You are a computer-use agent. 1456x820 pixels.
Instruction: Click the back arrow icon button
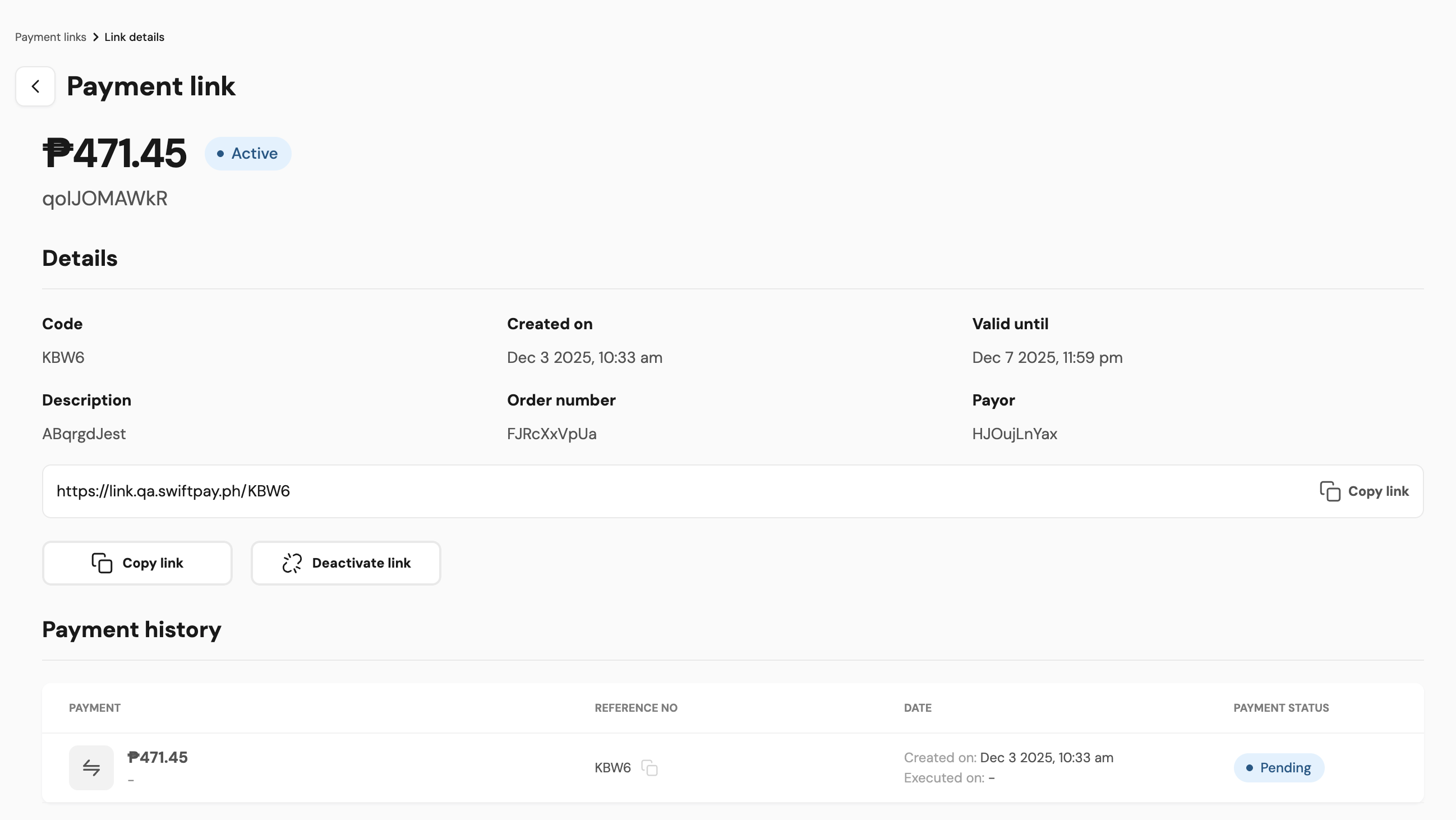(x=35, y=86)
